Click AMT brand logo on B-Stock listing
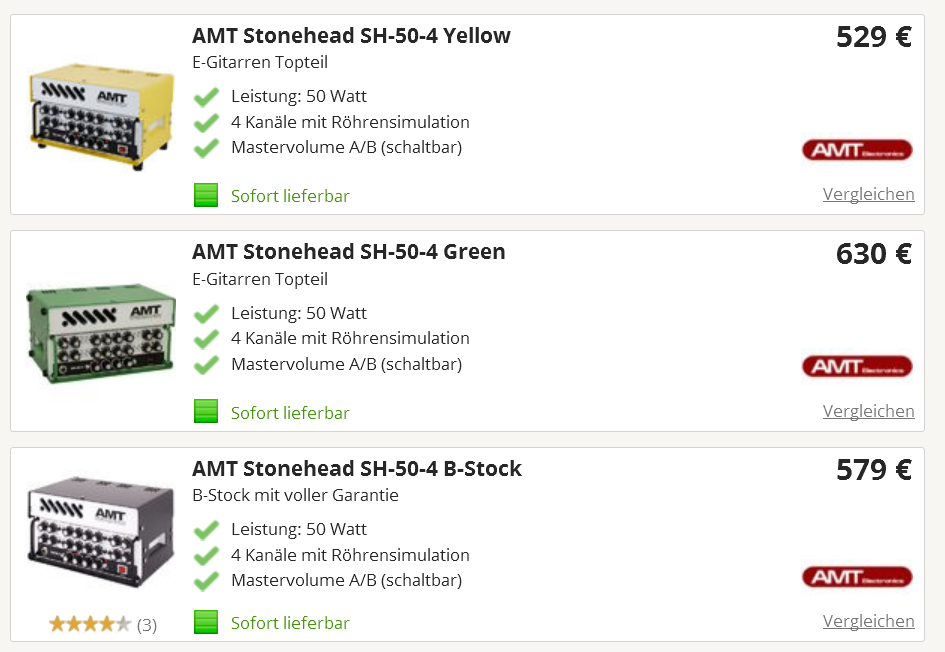The width and height of the screenshot is (945, 652). click(x=857, y=577)
